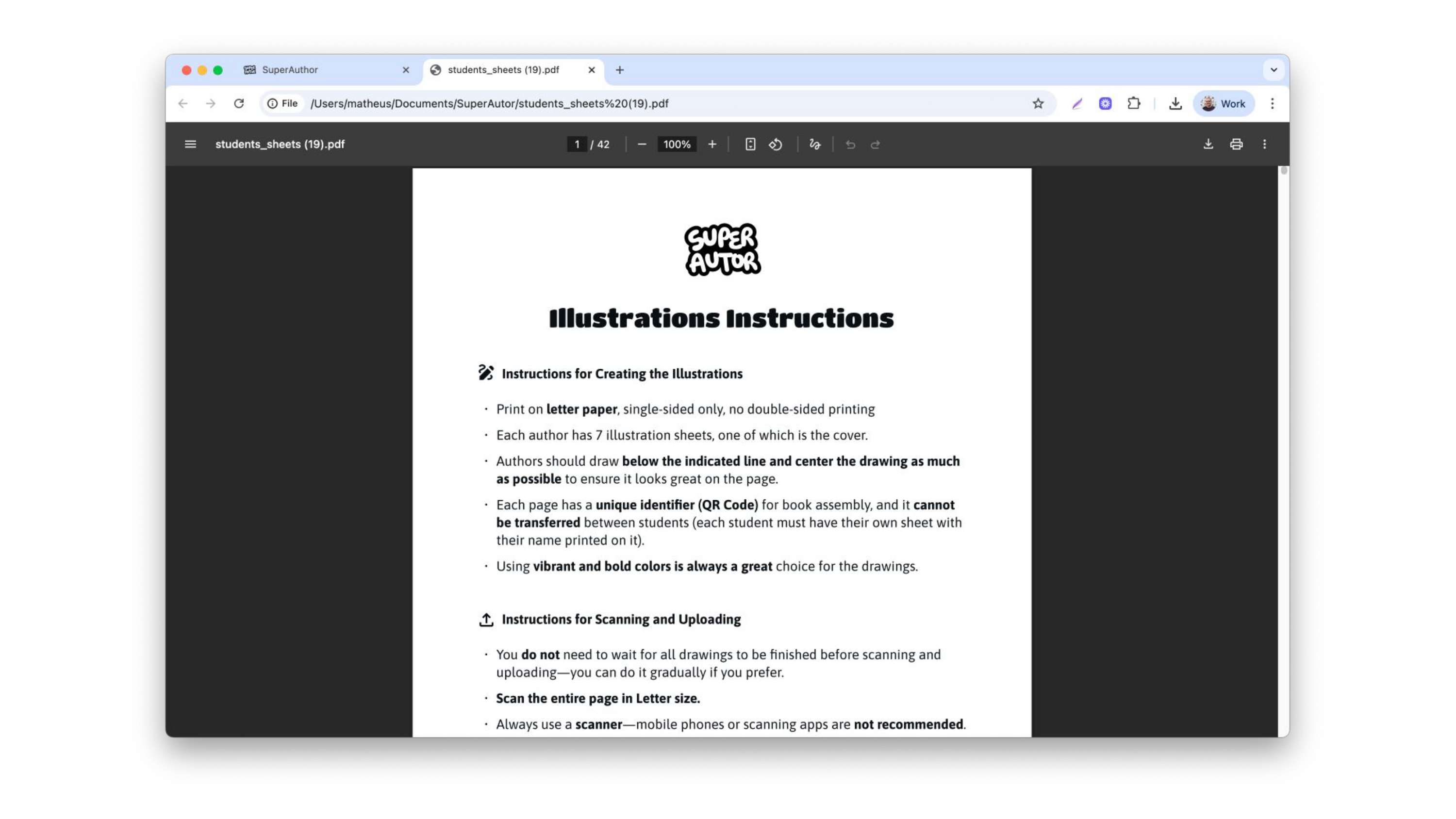The image size is (1456, 819).
Task: Select the draw annotation tool
Action: (814, 144)
